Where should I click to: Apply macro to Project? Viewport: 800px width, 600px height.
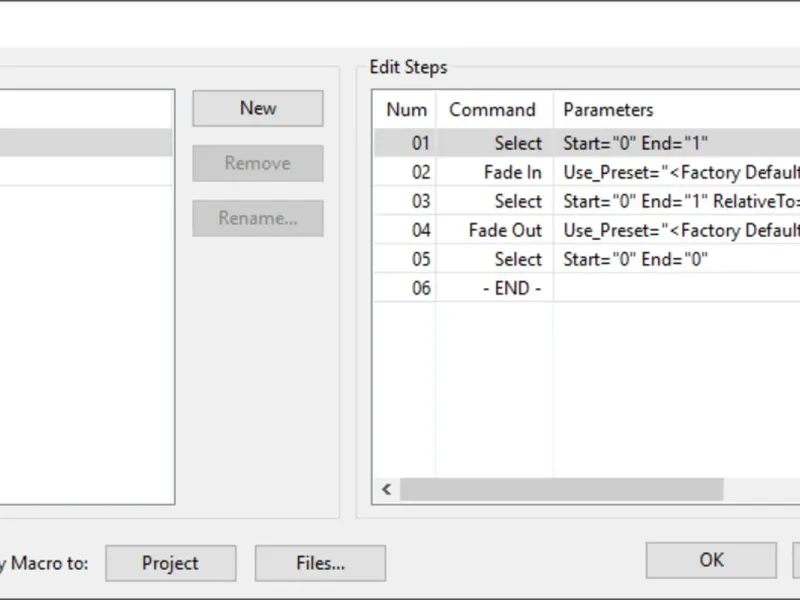point(170,563)
